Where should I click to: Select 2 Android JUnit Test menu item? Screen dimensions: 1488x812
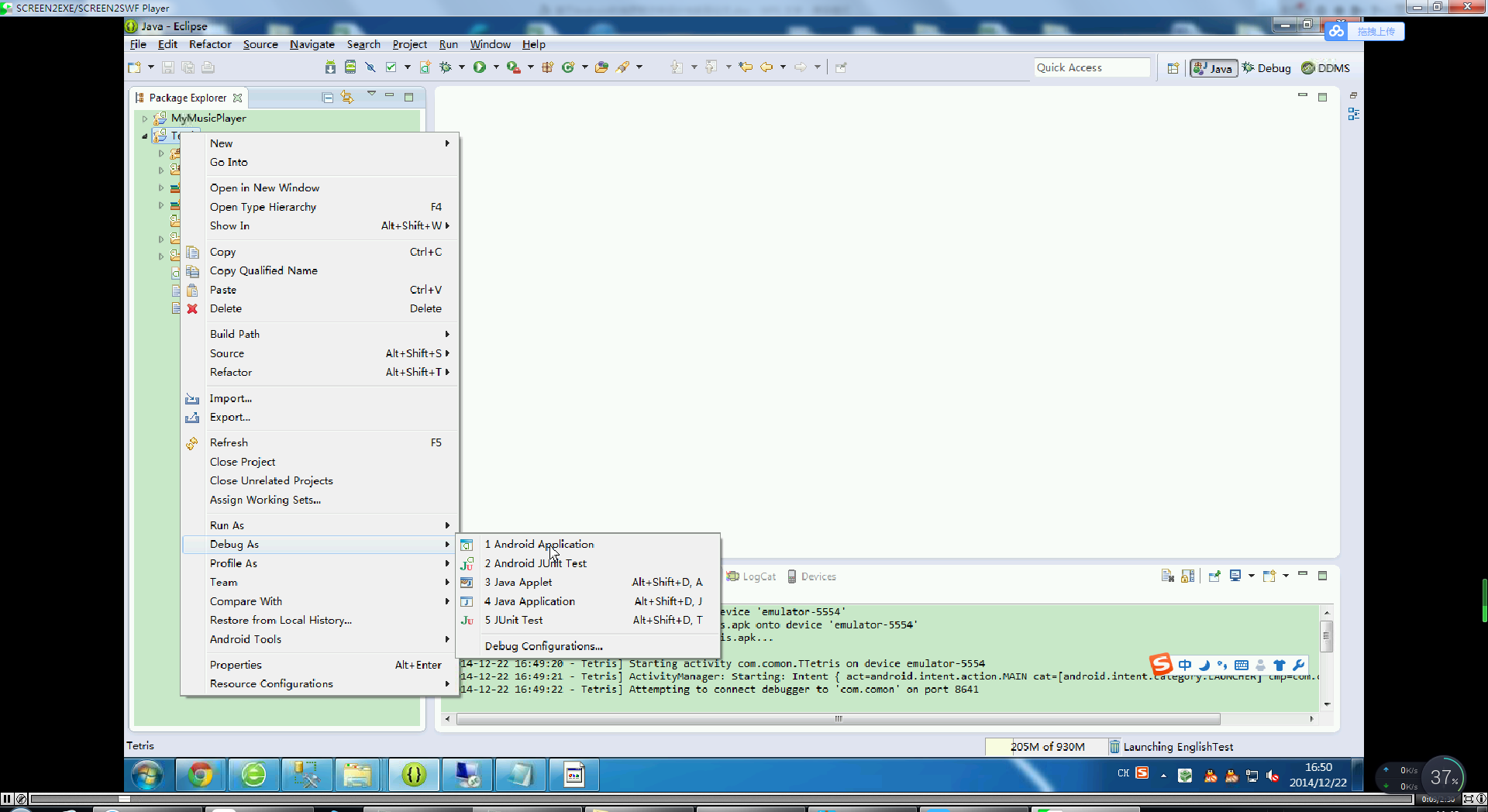(588, 563)
